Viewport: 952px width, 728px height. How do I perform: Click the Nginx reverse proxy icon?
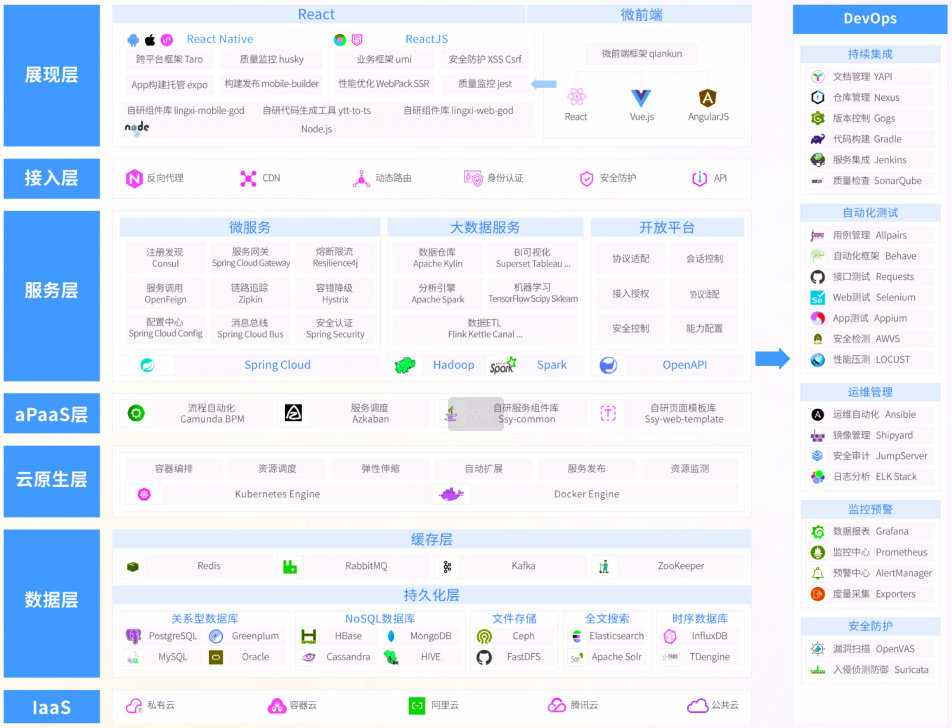pyautogui.click(x=134, y=179)
